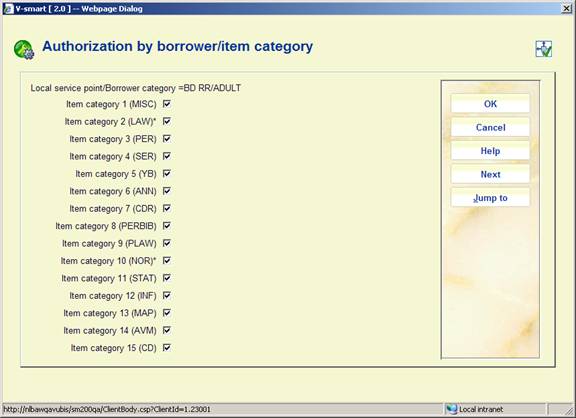Uncheck Item category 1 (MISC)
Screen dimensions: 576x418
167,104
